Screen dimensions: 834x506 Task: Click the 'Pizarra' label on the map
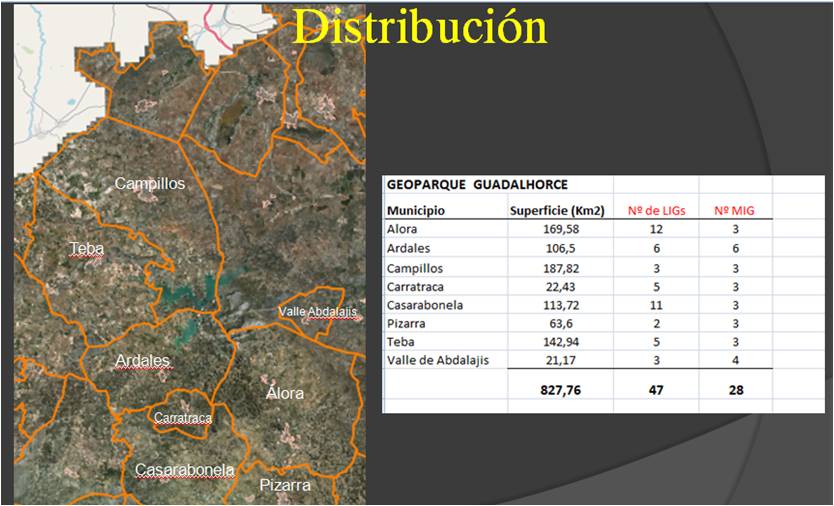(x=285, y=485)
